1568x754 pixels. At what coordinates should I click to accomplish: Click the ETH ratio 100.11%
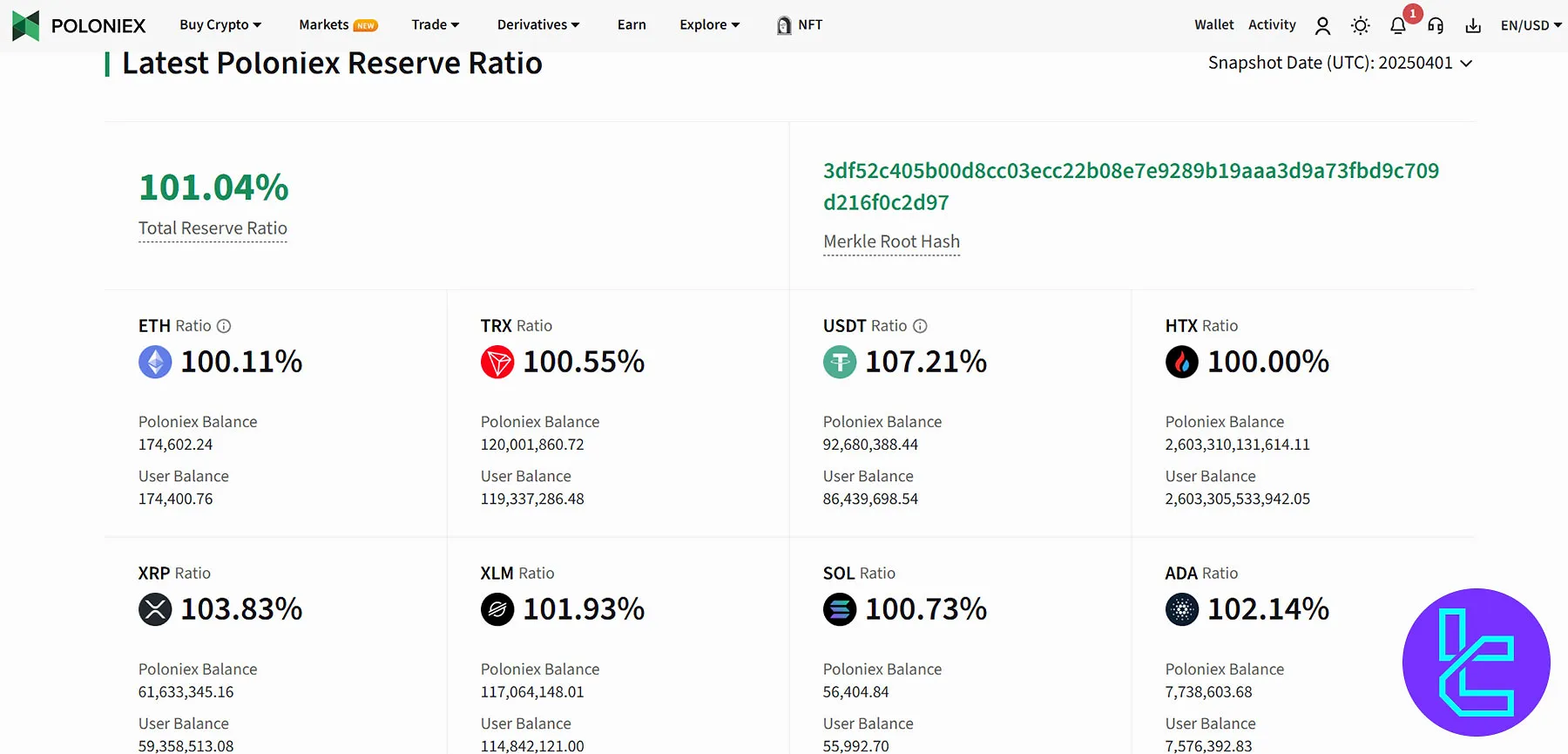241,362
